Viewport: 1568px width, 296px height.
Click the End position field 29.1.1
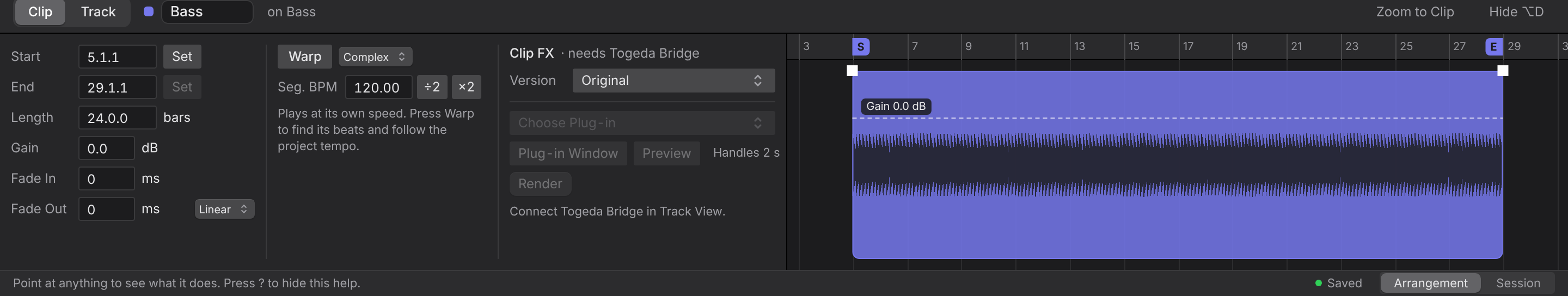click(118, 87)
